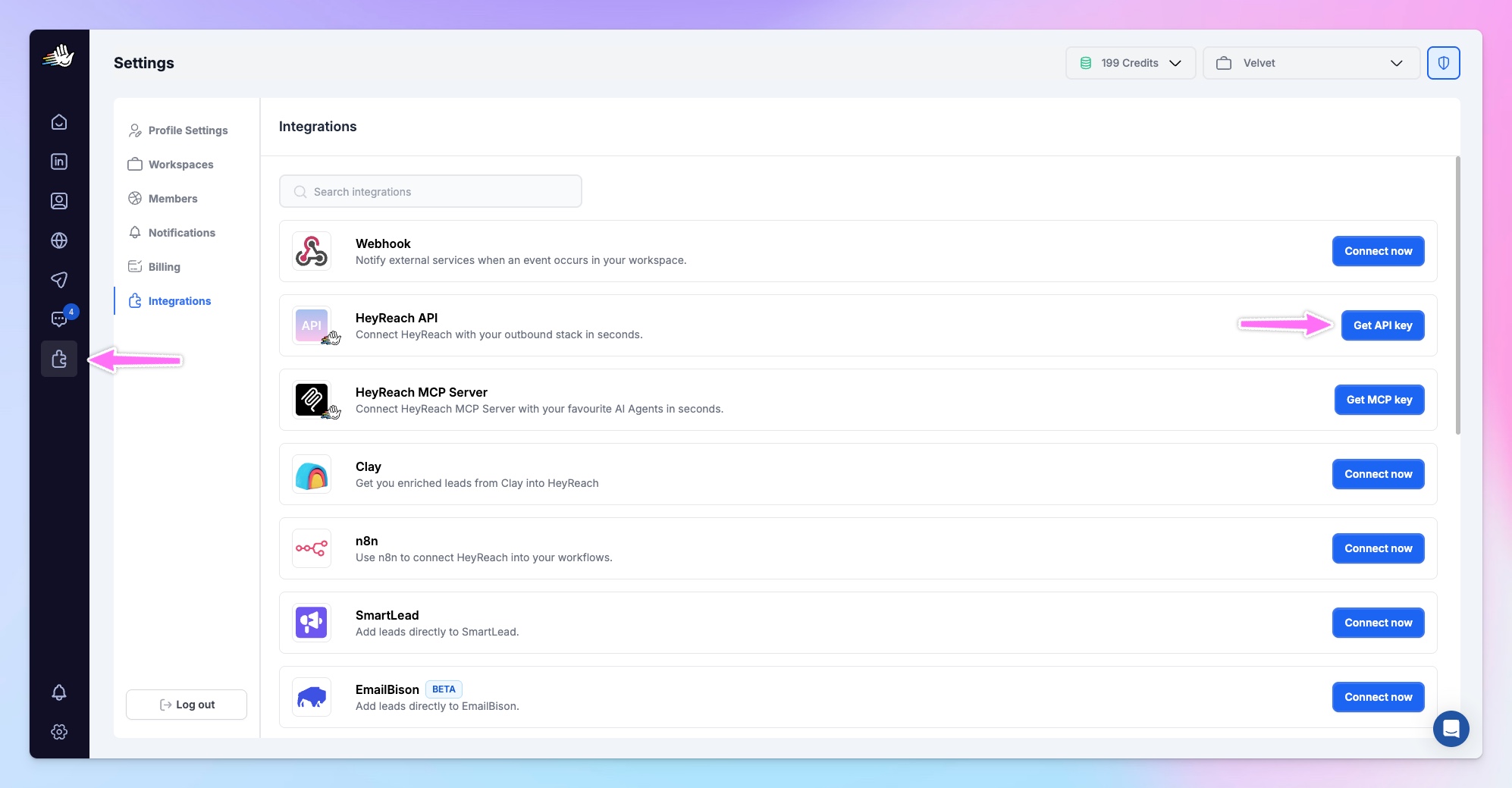Open campaigns paper plane icon
This screenshot has height=788, width=1512.
(x=59, y=280)
